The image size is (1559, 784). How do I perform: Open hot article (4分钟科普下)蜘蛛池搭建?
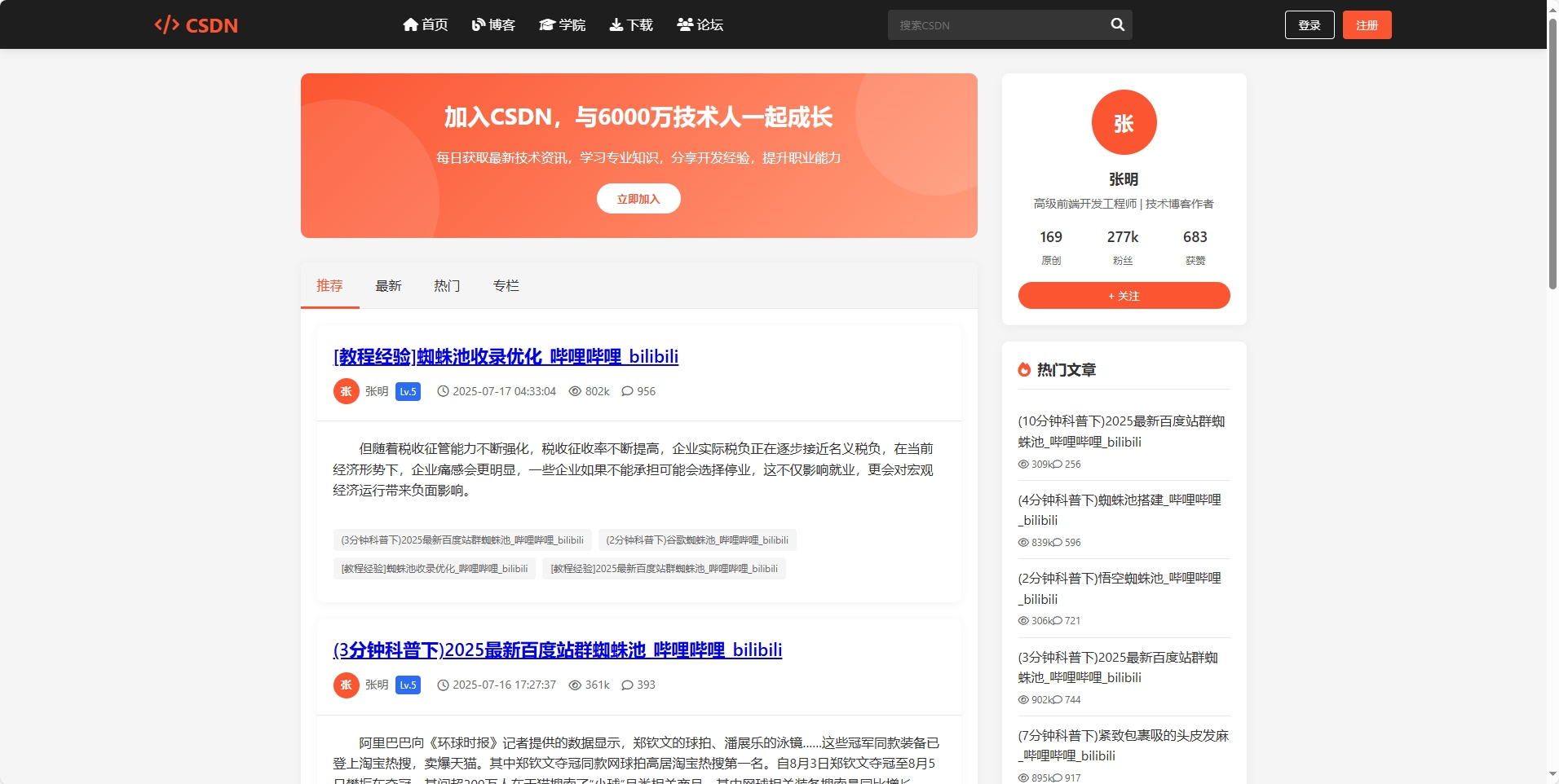[1120, 509]
